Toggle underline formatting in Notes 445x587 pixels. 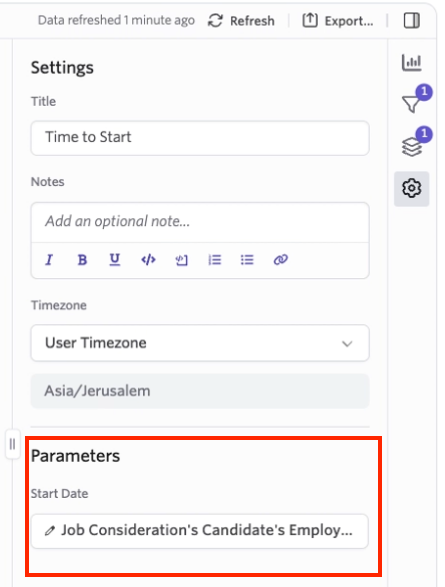pos(115,259)
